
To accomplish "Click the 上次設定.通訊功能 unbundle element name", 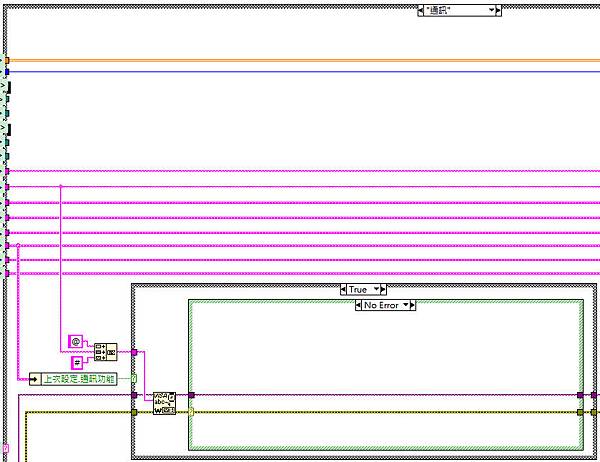I will [79, 379].
